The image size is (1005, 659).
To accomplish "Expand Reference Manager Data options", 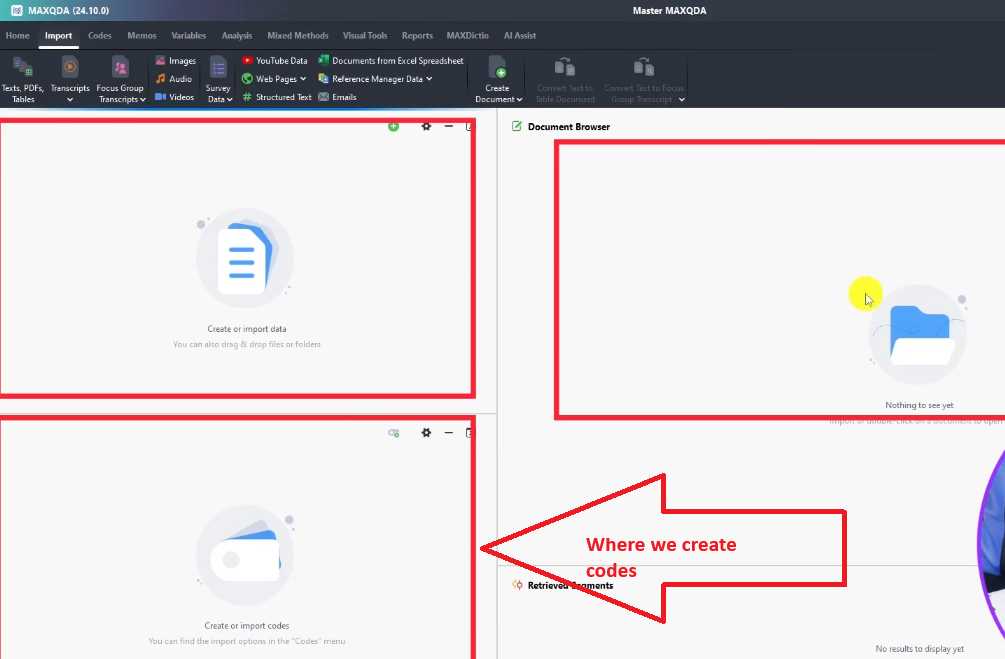I will (429, 79).
